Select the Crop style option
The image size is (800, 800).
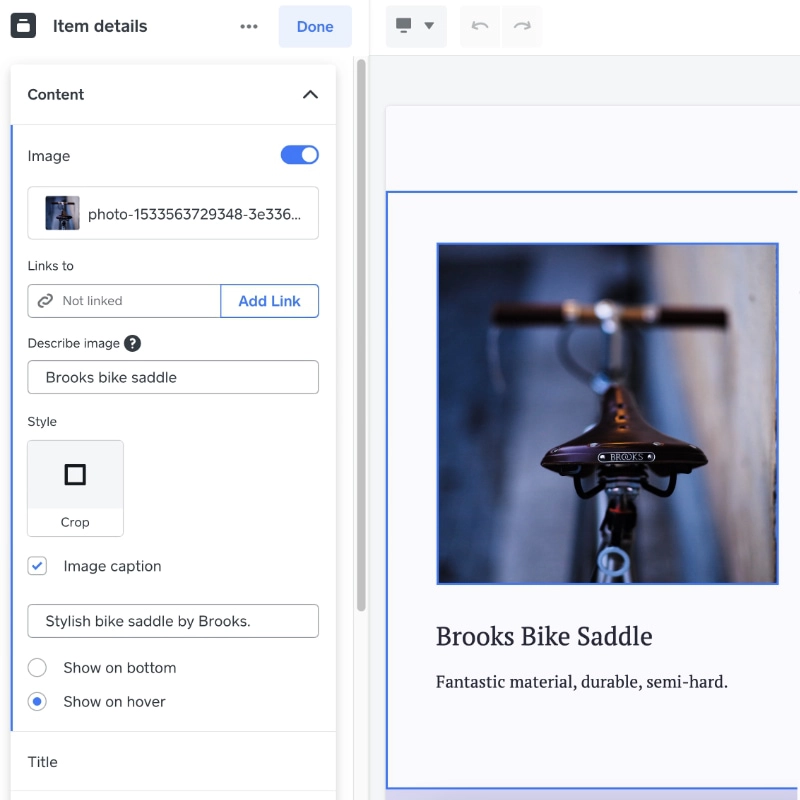[x=75, y=488]
